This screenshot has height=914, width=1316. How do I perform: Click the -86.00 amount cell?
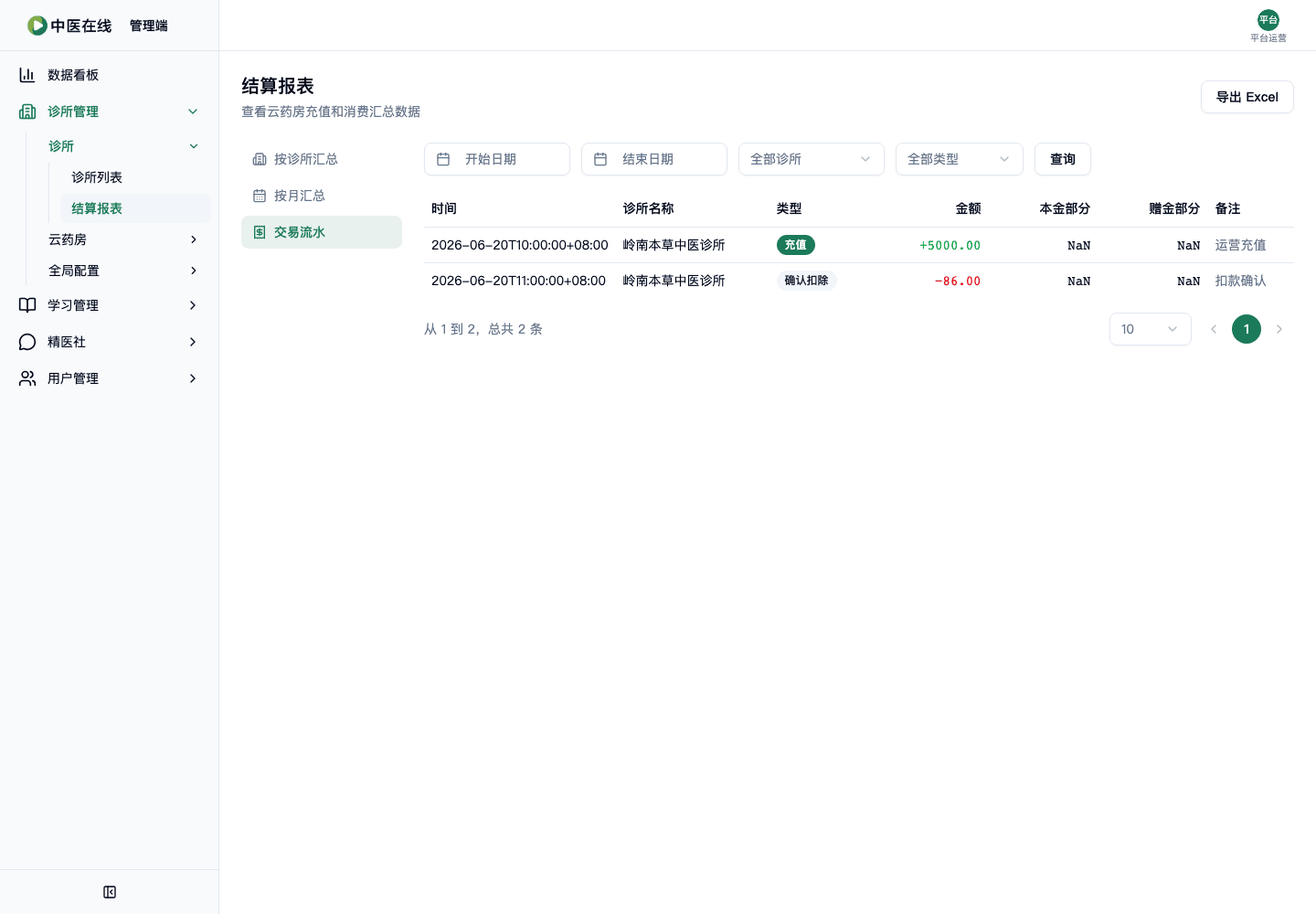[x=958, y=281]
